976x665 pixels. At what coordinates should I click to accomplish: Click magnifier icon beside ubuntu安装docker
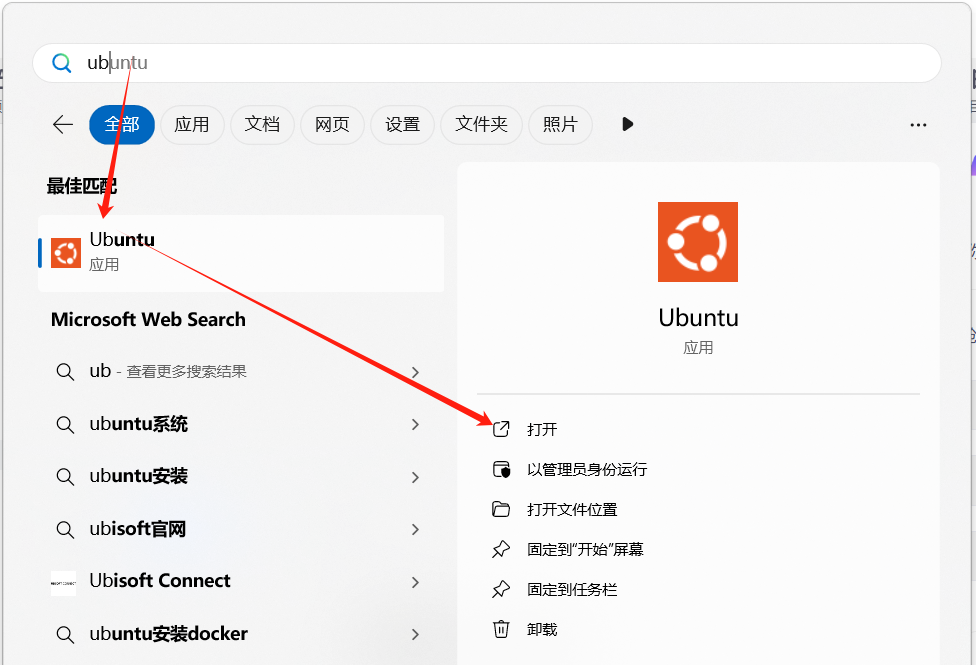65,635
